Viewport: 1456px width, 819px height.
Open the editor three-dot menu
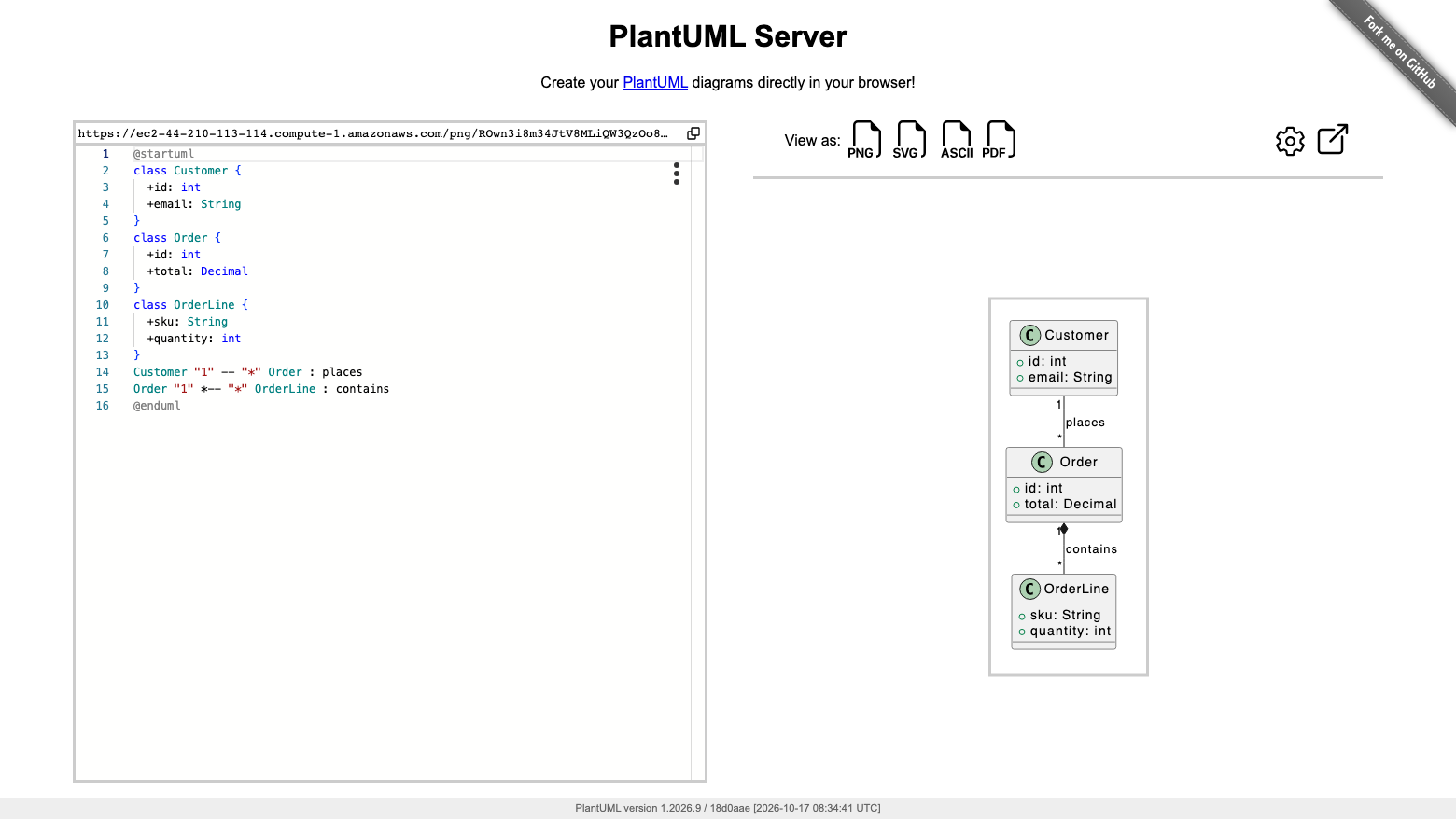coord(677,174)
